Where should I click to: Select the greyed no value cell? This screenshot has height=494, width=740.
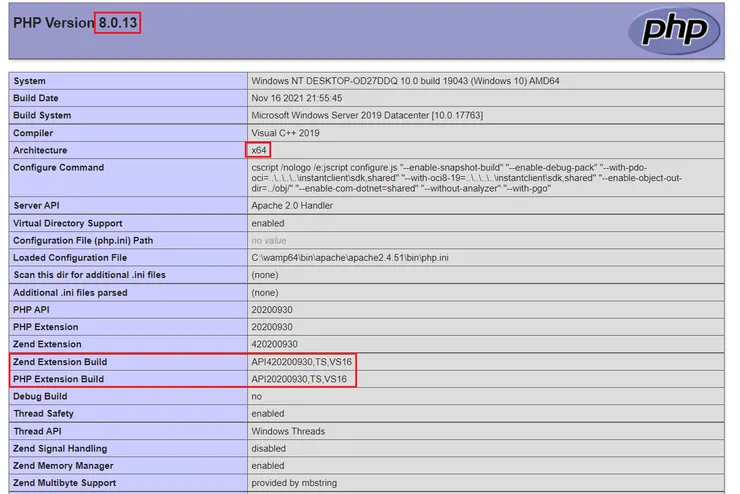269,240
